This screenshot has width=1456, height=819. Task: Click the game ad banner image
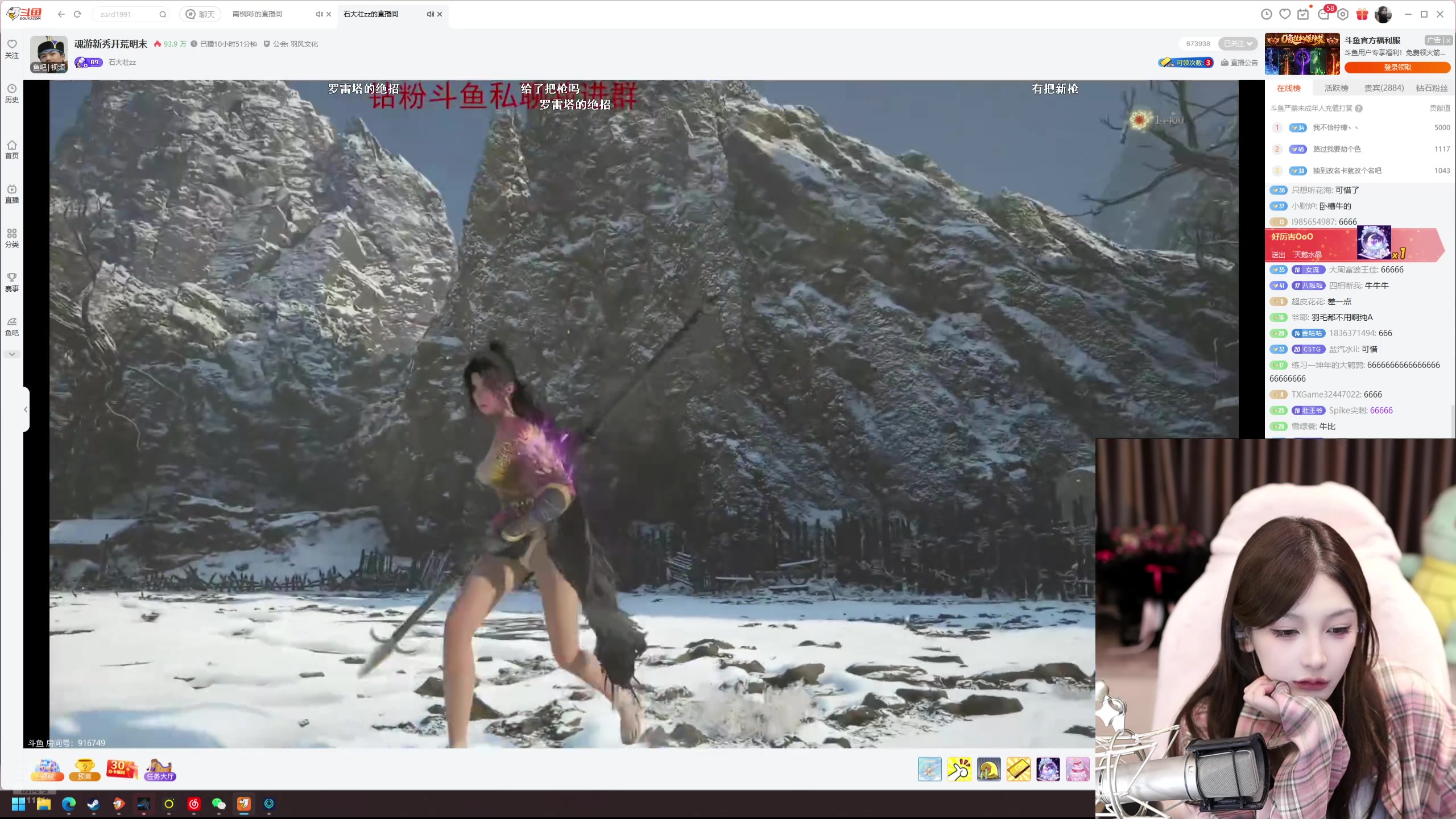[x=1302, y=54]
